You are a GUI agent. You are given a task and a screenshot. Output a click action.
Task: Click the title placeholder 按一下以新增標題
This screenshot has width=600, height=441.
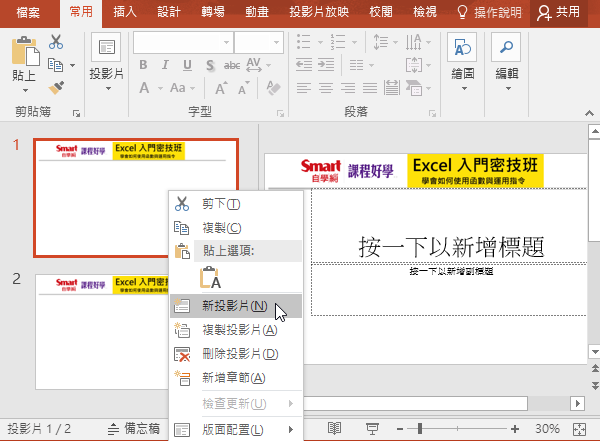[x=451, y=247]
